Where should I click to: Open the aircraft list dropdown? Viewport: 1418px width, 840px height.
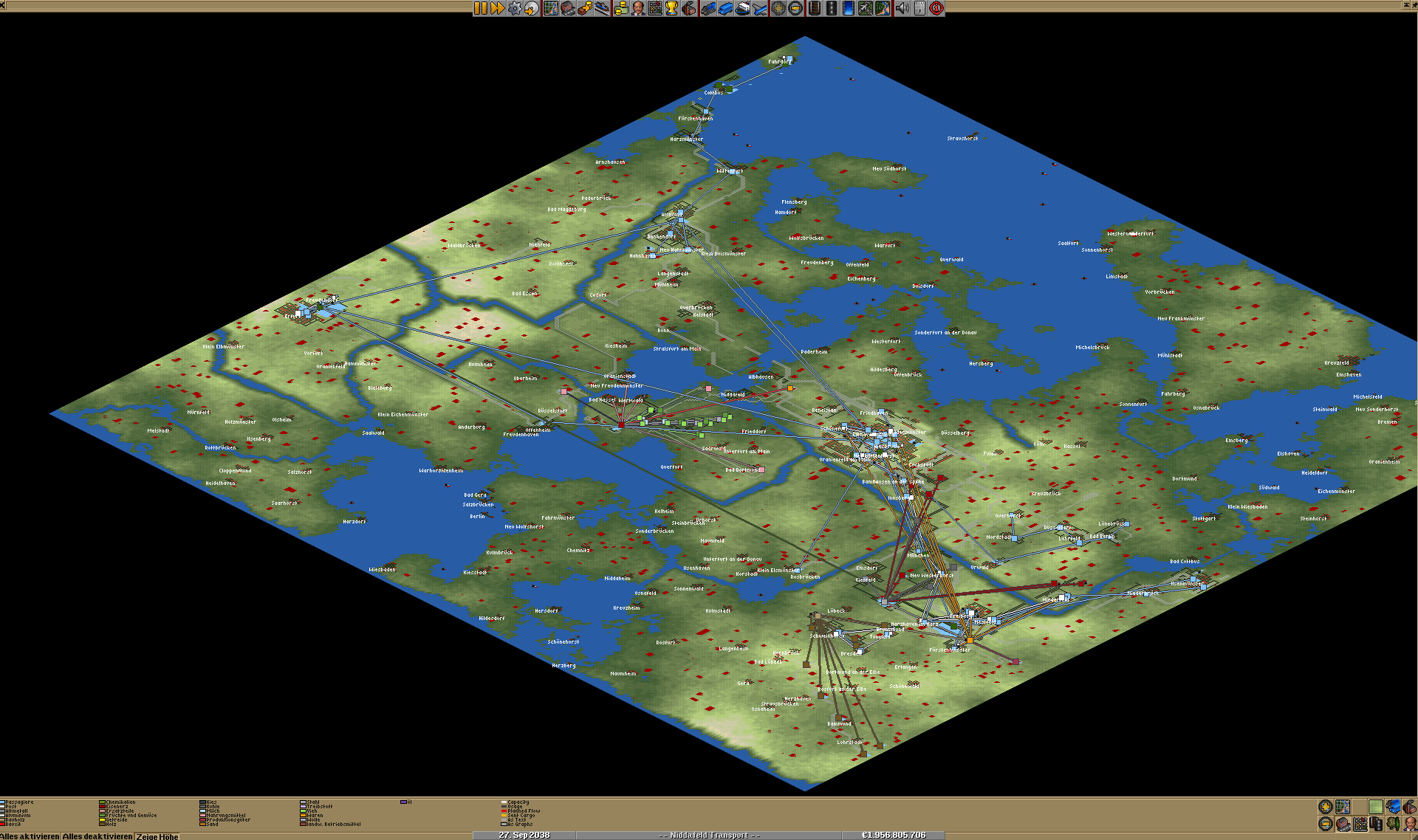tap(759, 8)
